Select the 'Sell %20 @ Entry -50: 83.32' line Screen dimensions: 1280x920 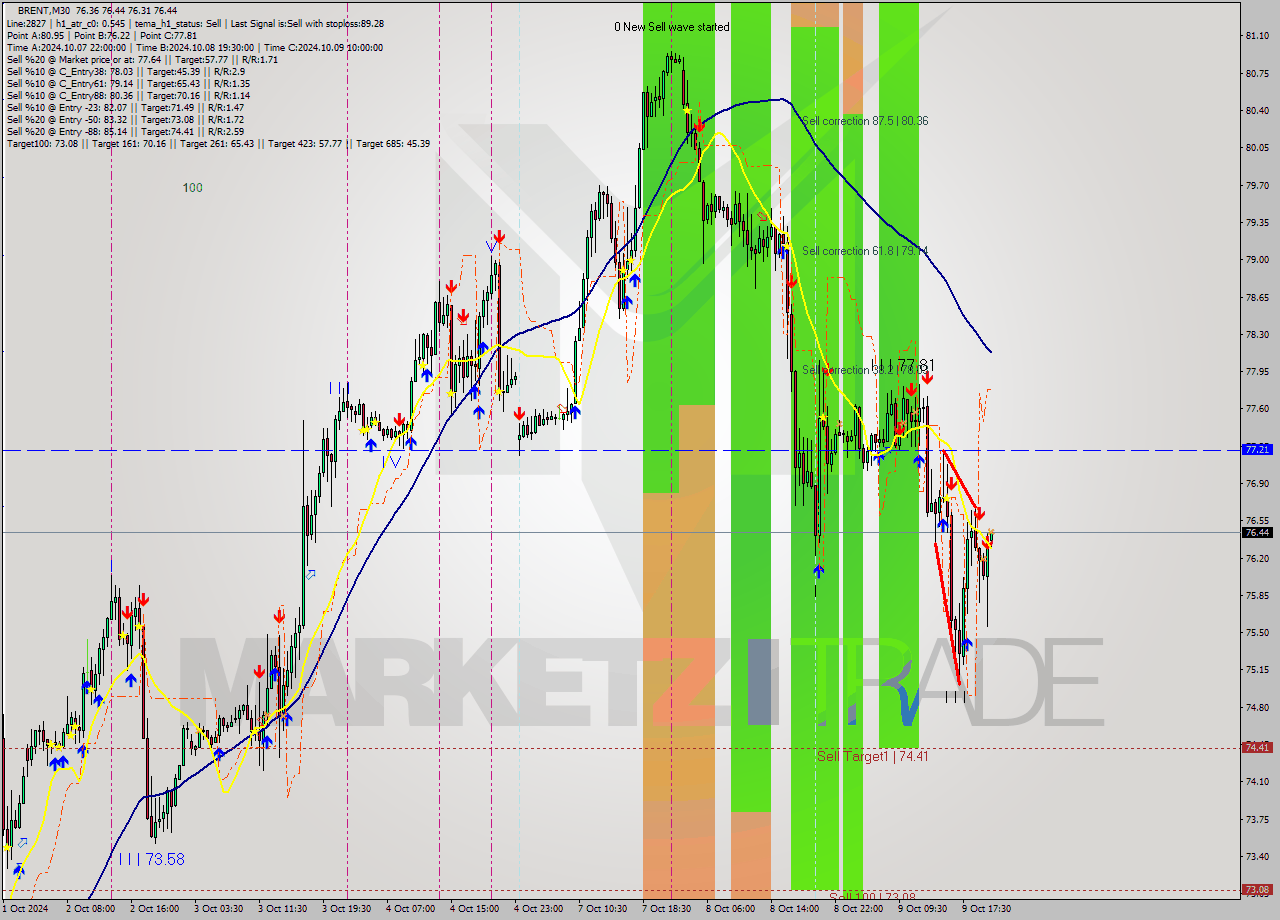click(x=125, y=119)
